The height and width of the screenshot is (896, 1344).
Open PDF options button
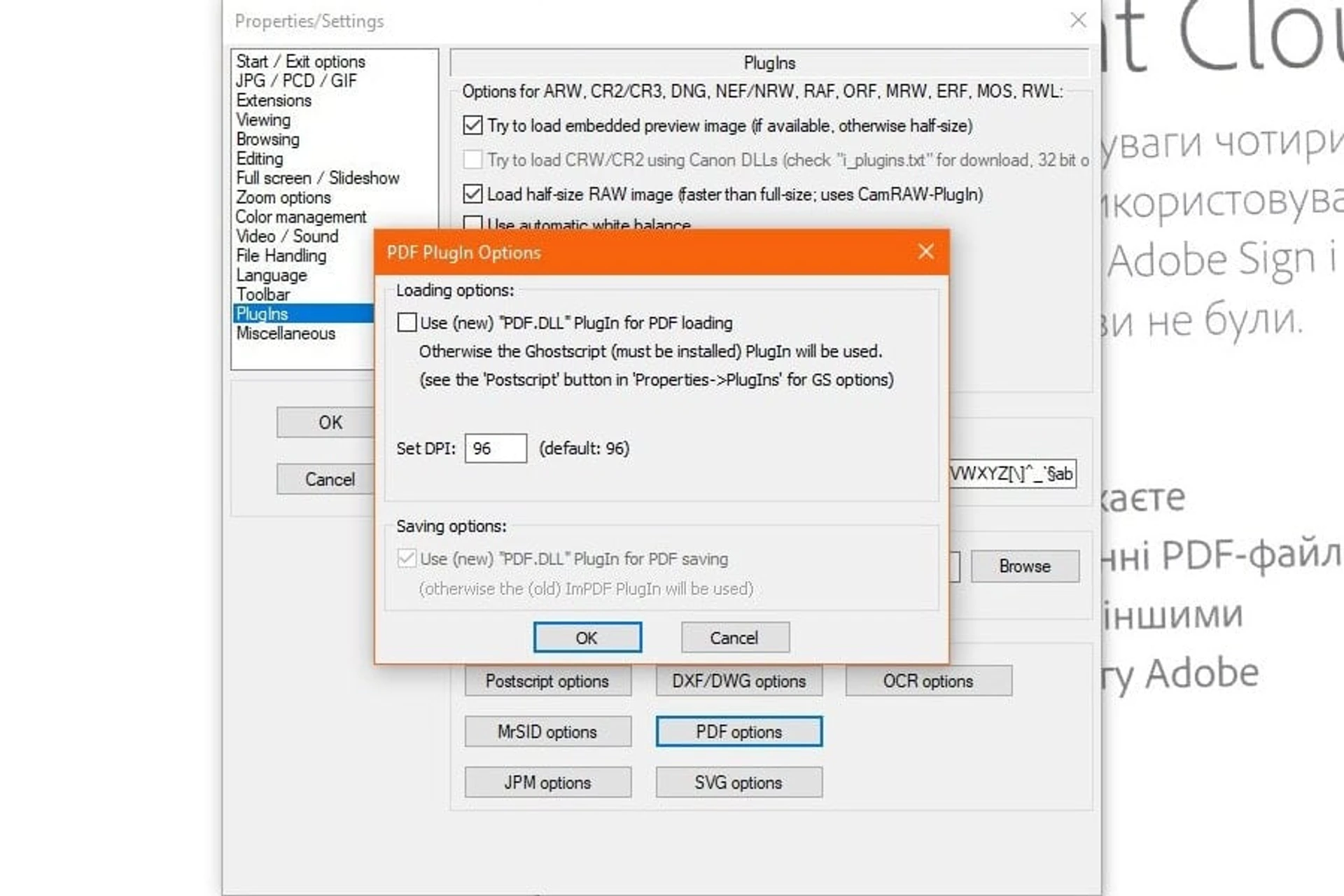click(x=739, y=731)
